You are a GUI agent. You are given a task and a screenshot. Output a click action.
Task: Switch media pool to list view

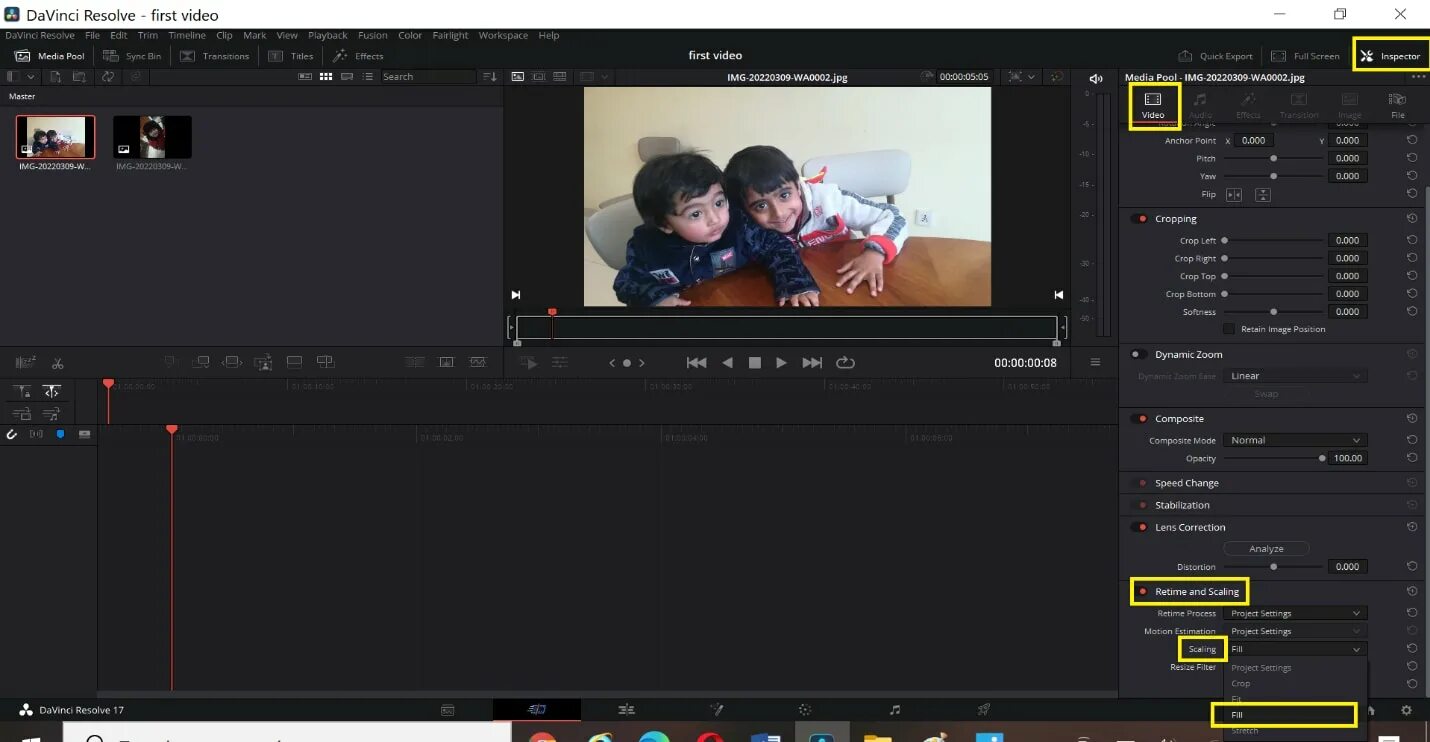[x=368, y=76]
